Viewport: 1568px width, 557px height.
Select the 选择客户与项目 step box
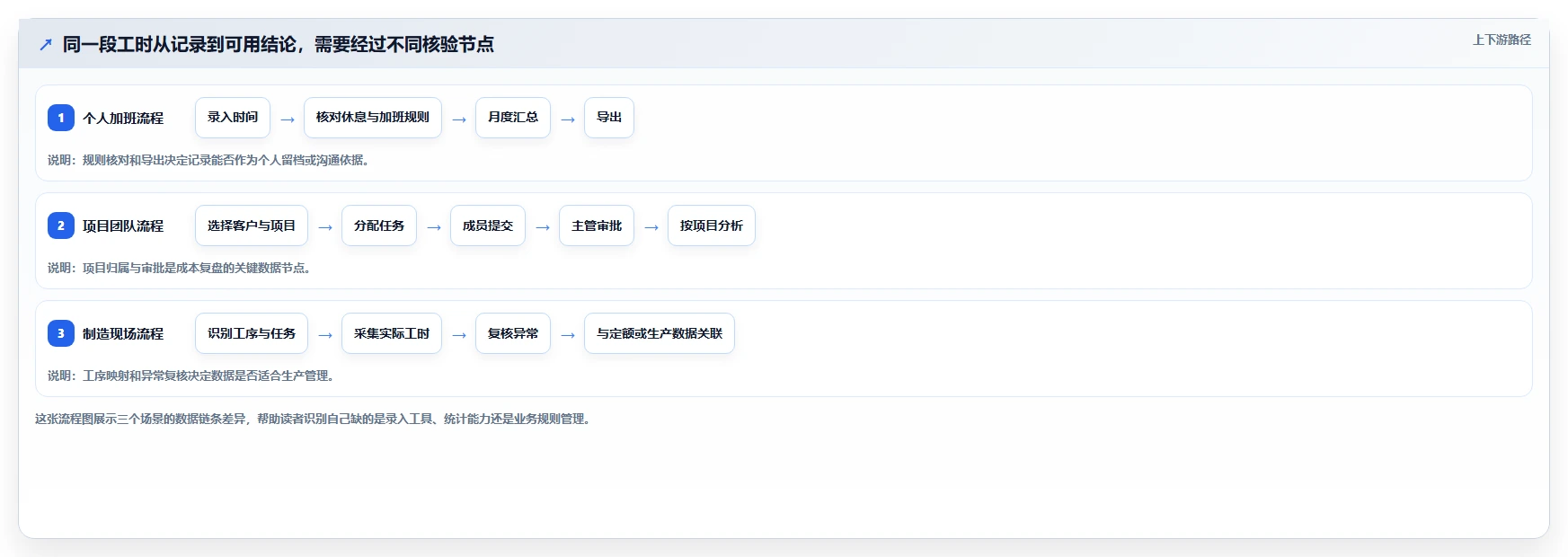[x=252, y=225]
